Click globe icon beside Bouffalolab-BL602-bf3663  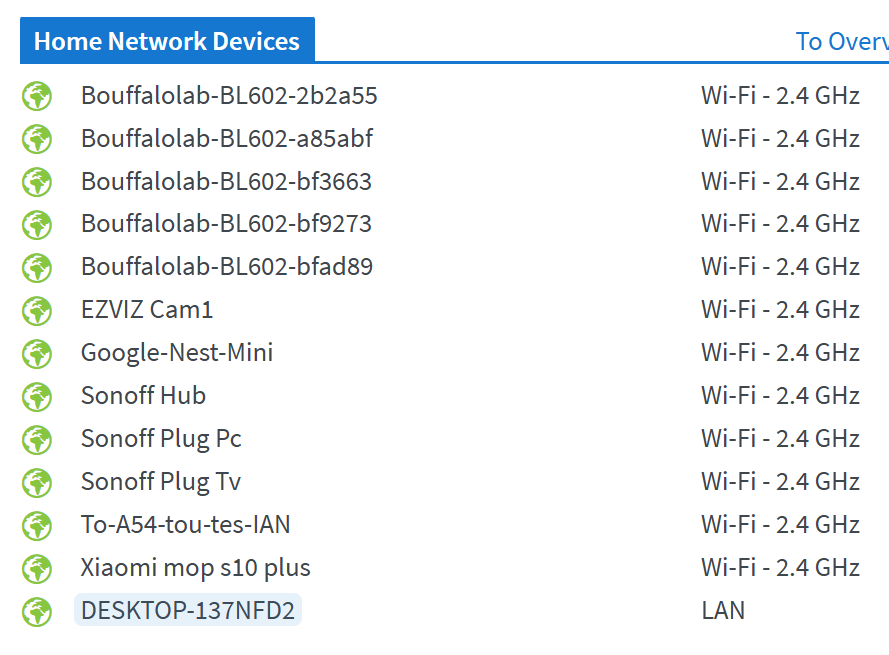click(37, 182)
